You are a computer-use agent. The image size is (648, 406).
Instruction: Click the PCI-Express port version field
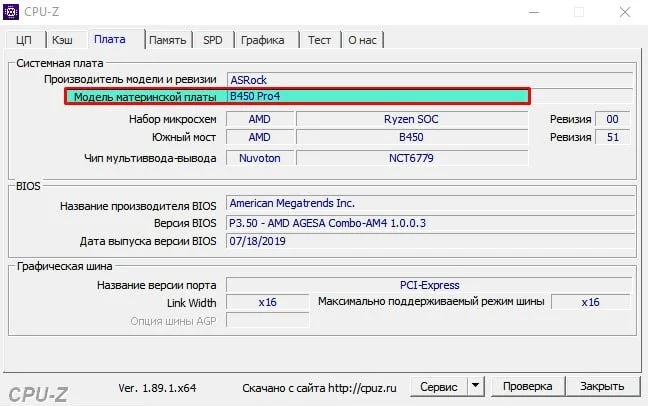point(429,285)
